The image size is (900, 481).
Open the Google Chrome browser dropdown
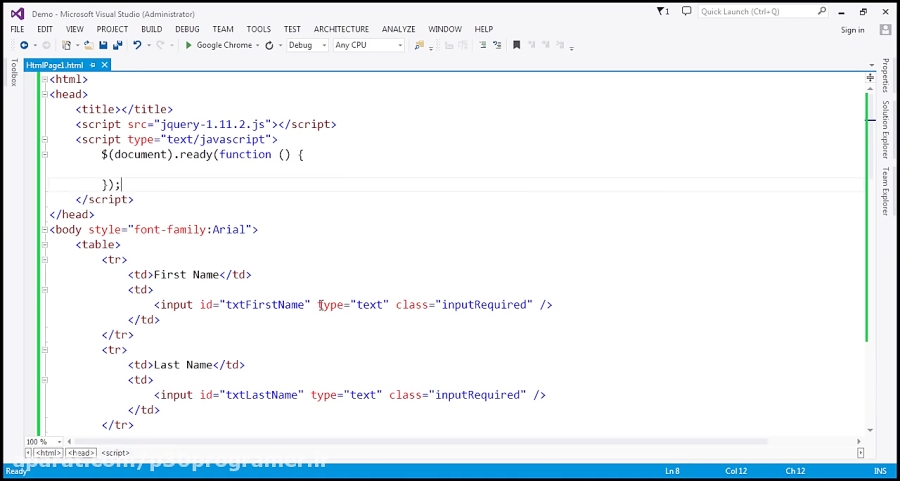257,45
